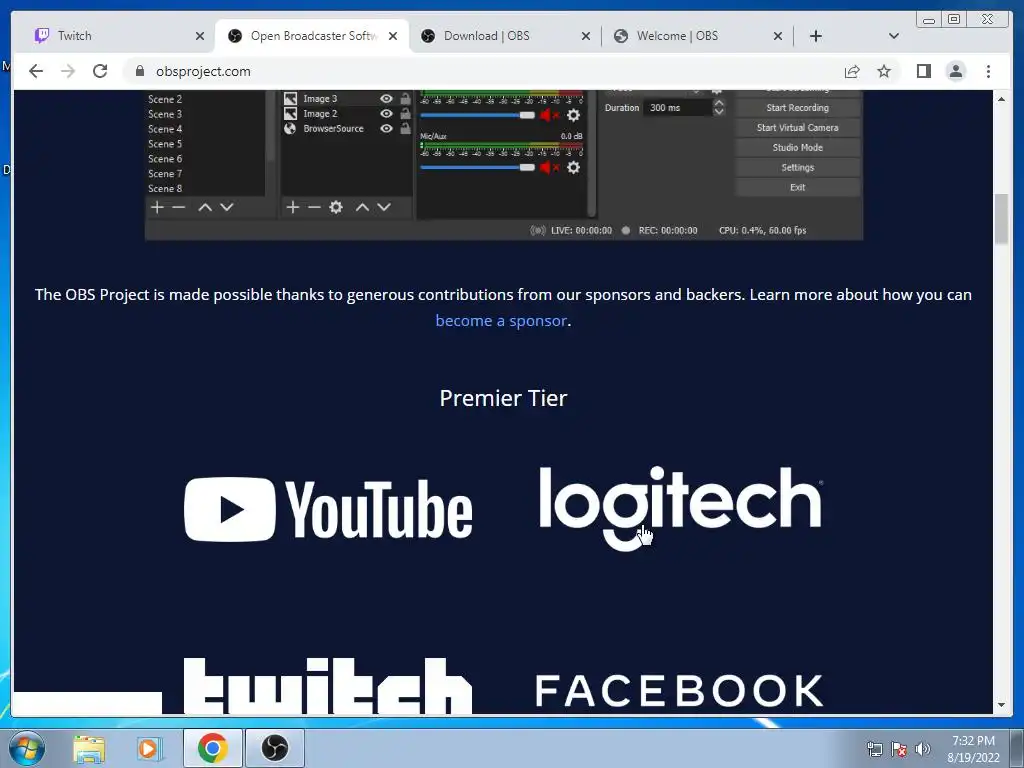The image size is (1024, 768).
Task: Click Start Virtual Camera in the OBS preview
Action: click(x=797, y=128)
